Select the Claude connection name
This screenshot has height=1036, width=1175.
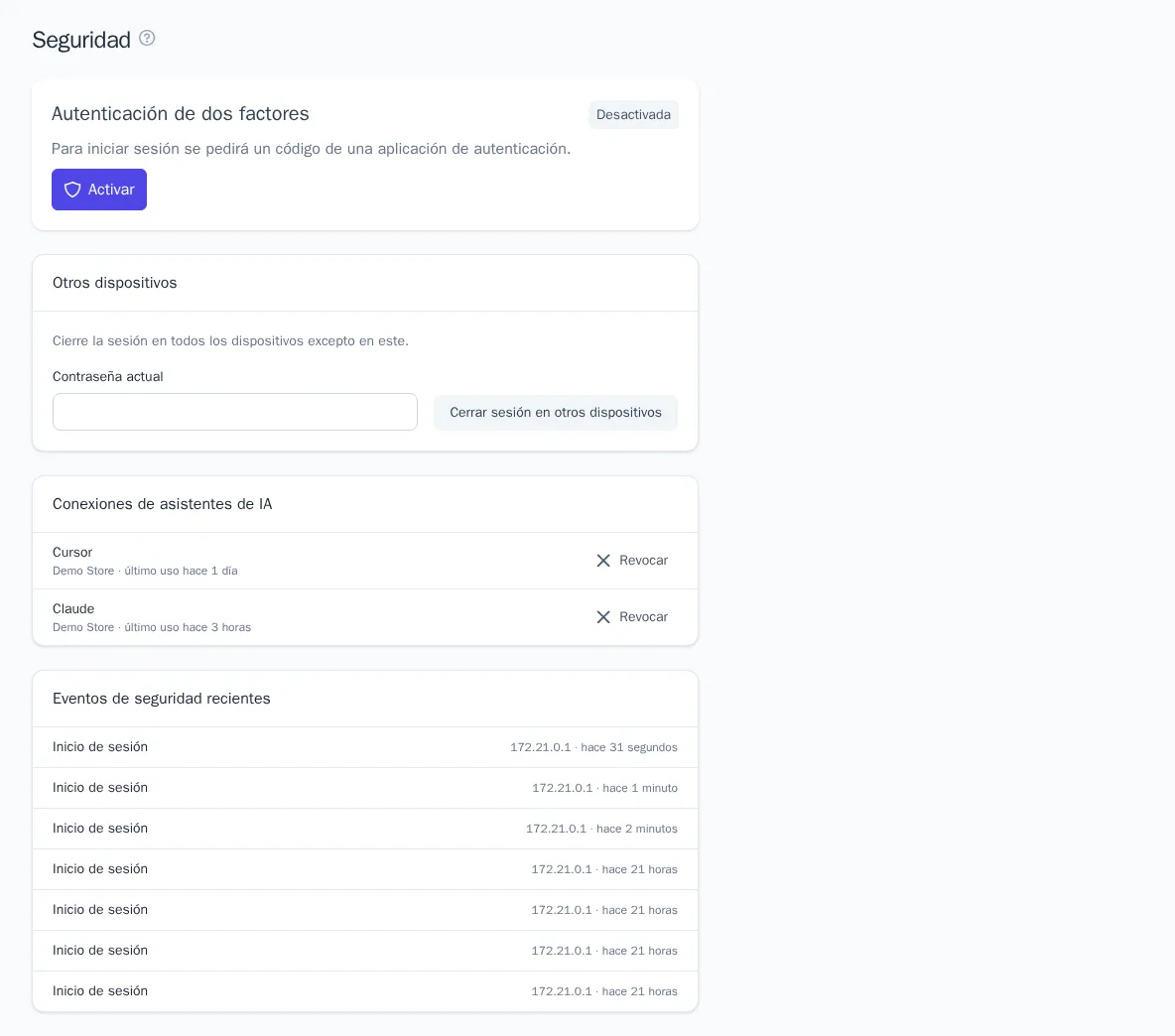click(x=73, y=609)
